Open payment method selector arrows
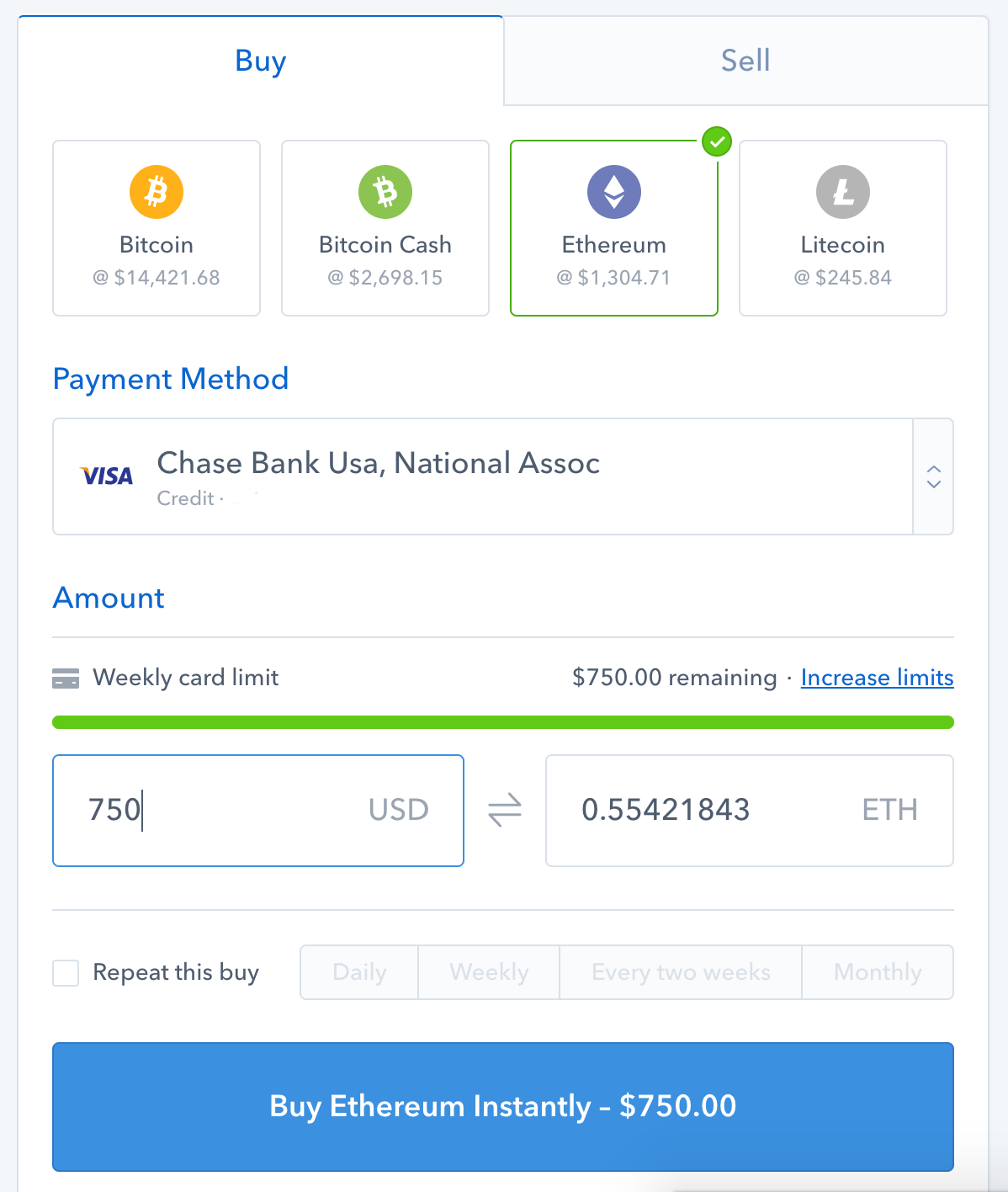The image size is (1008, 1192). pos(933,476)
